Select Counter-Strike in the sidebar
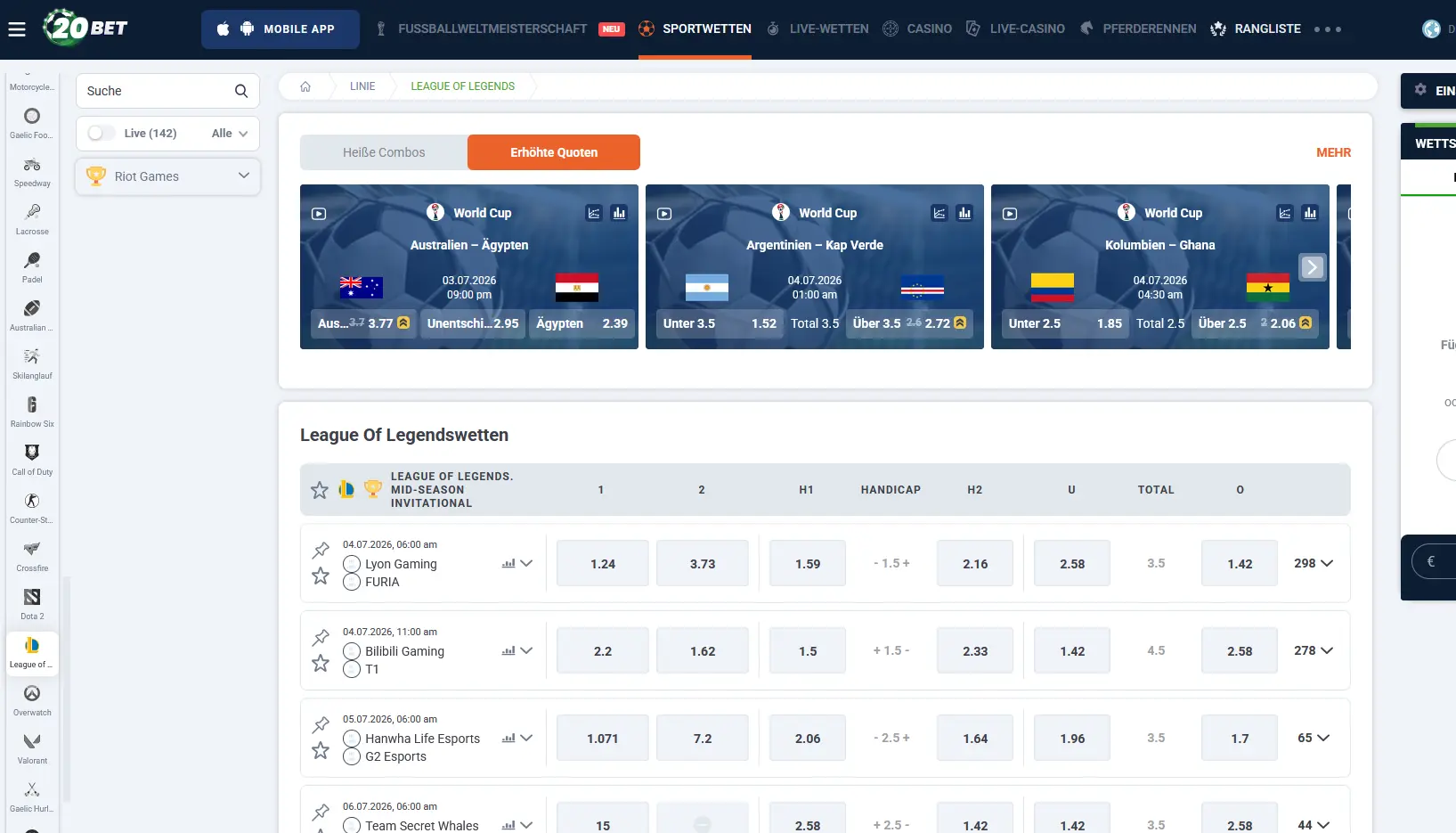The height and width of the screenshot is (833, 1456). [x=32, y=508]
